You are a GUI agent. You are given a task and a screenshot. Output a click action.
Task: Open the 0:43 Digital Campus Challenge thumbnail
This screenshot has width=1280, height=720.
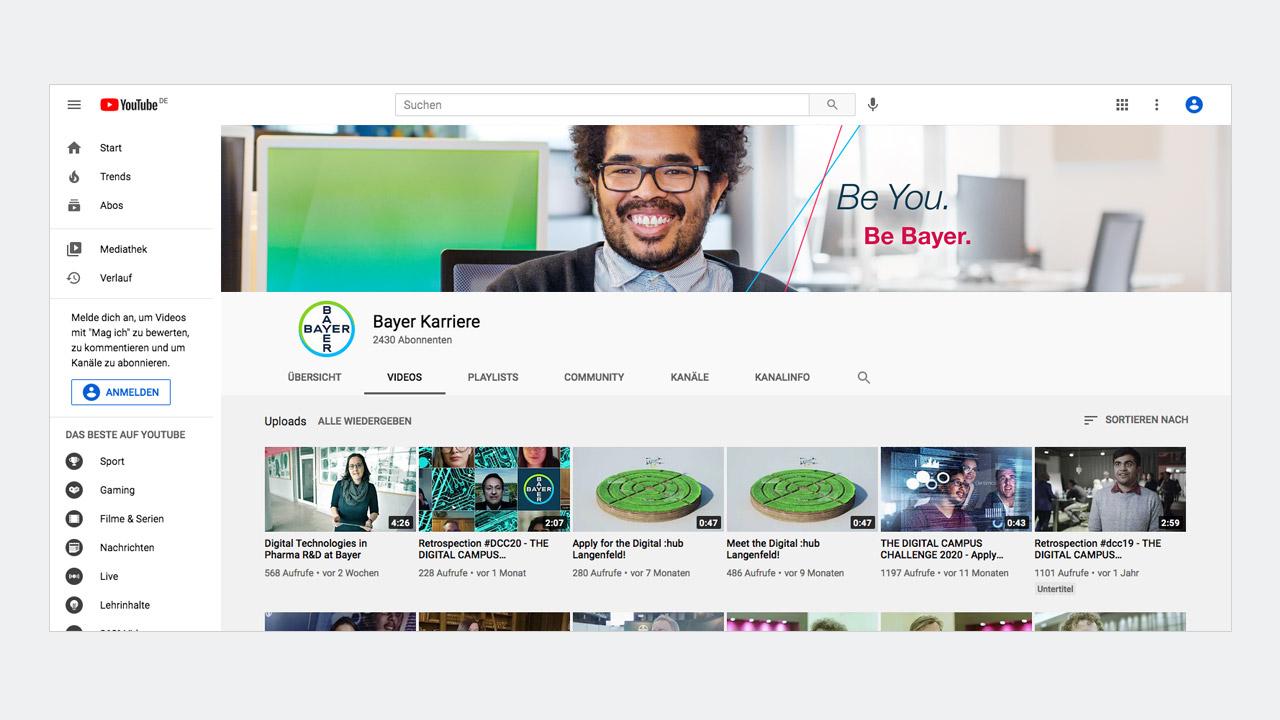(956, 489)
